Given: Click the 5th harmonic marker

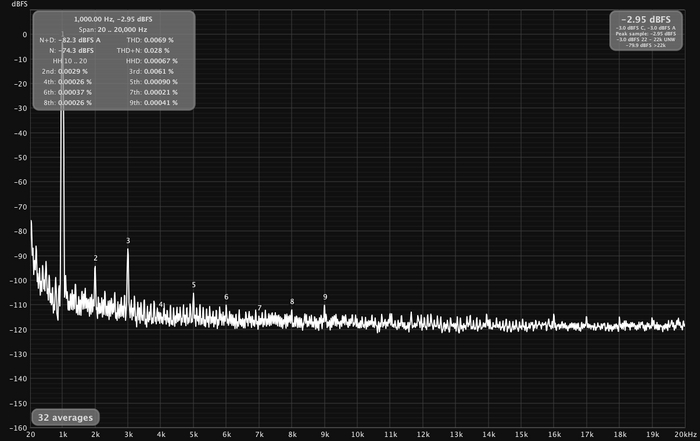Looking at the screenshot, I should (x=194, y=285).
